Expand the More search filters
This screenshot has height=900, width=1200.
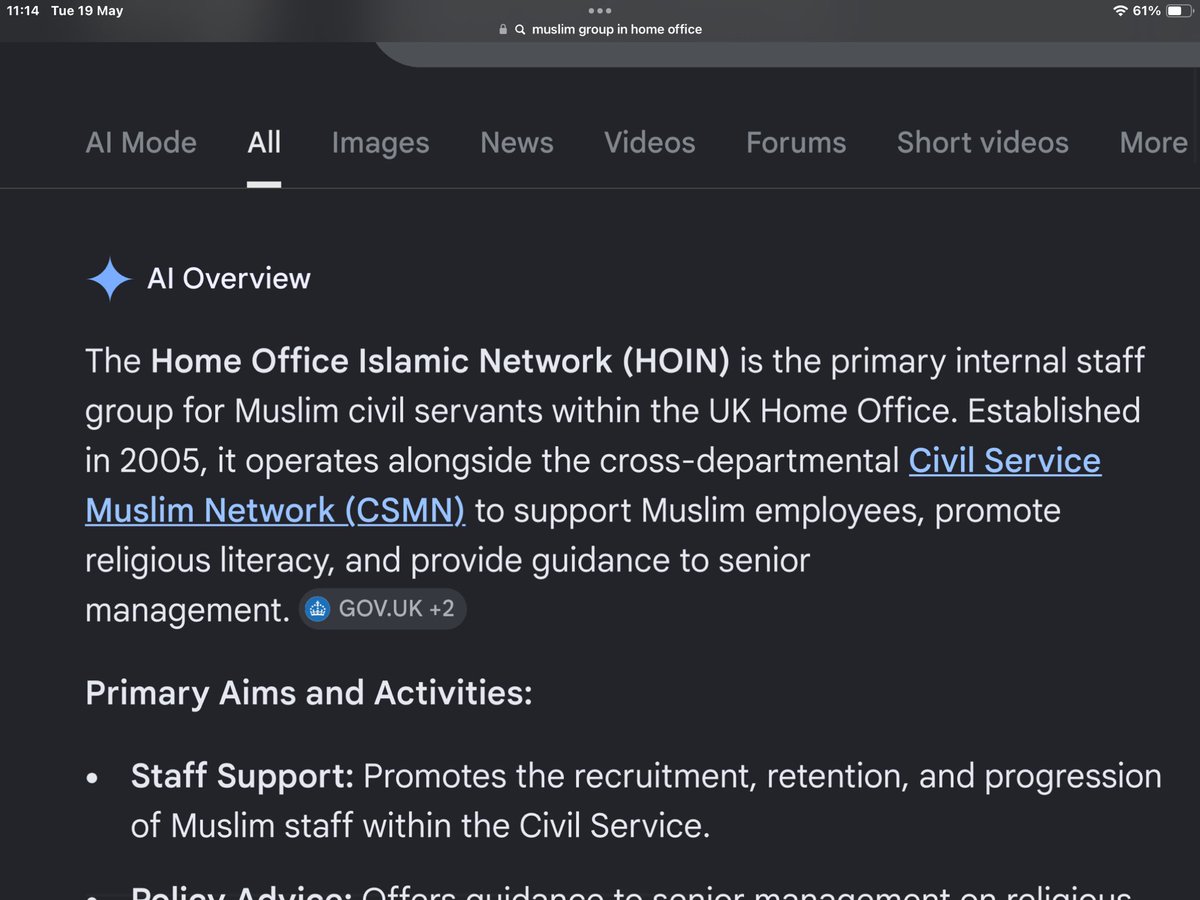pos(1154,143)
